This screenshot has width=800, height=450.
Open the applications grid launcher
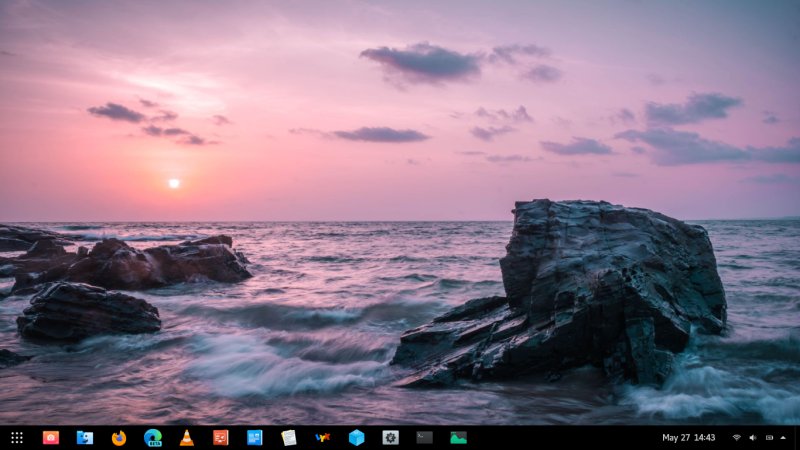pos(17,438)
